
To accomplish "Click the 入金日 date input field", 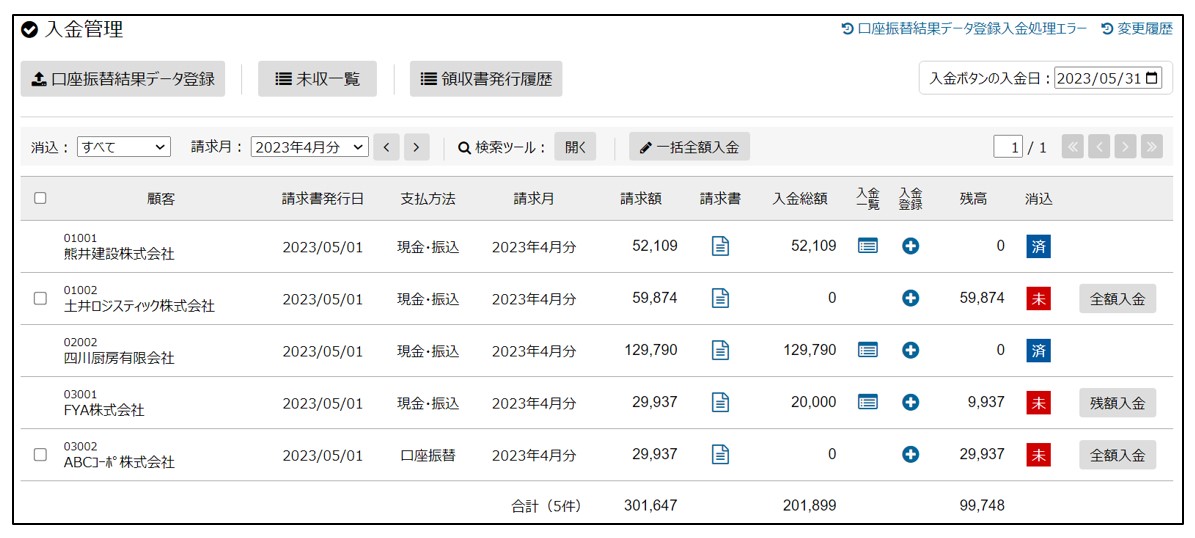I will (x=1108, y=78).
